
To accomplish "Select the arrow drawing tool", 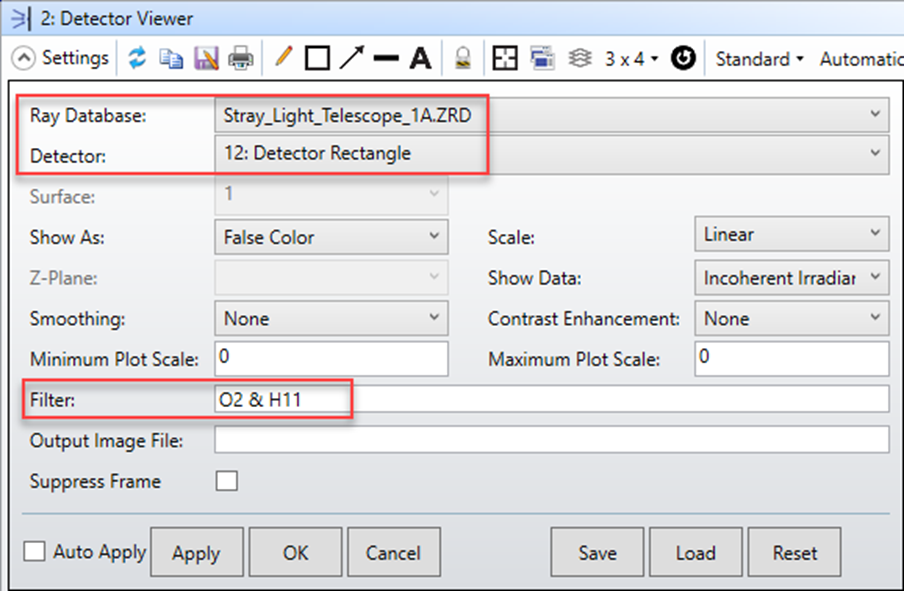I will pyautogui.click(x=351, y=58).
